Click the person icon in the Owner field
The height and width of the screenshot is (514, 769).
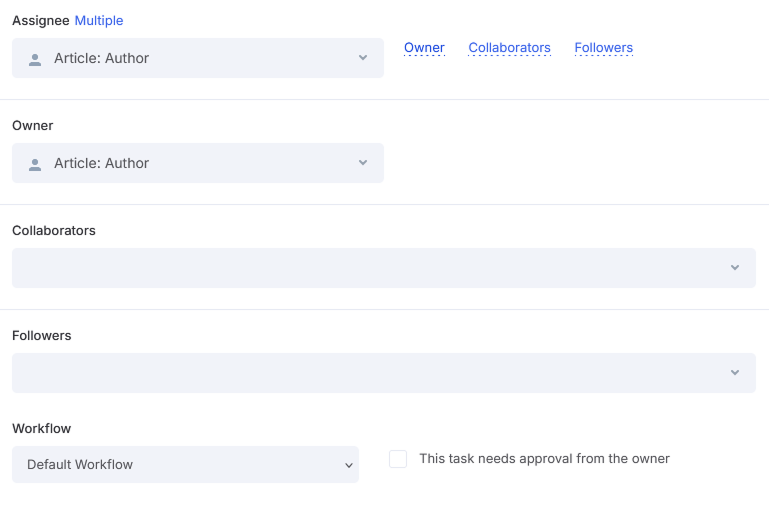pos(35,164)
